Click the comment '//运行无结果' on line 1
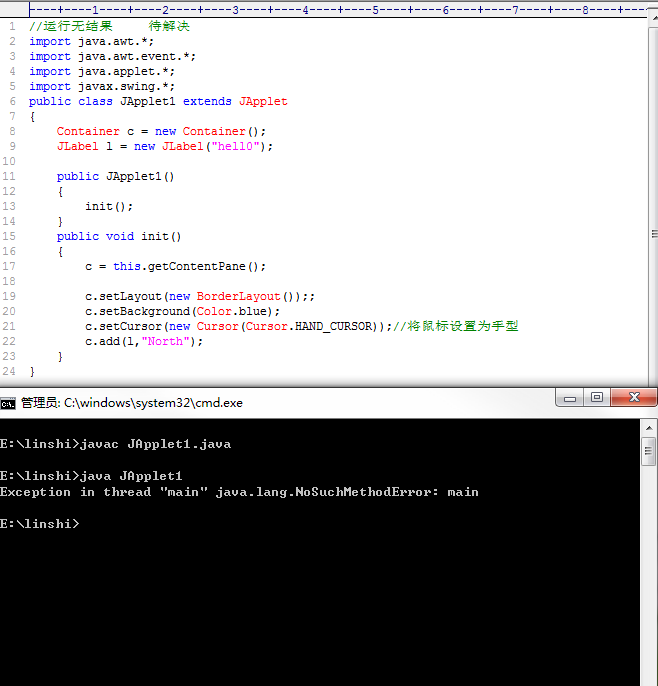This screenshot has height=686, width=658. (x=71, y=26)
